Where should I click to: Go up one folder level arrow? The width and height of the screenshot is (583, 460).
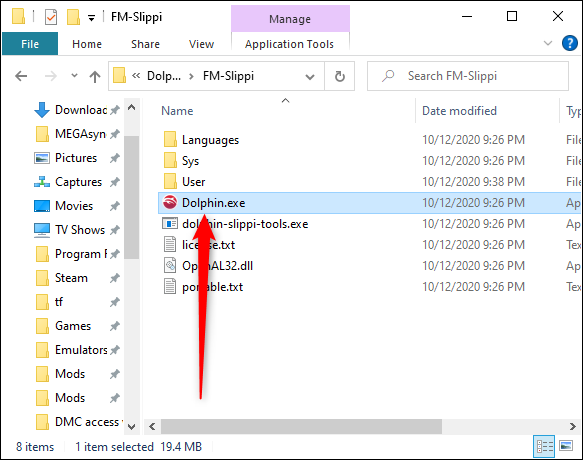(x=95, y=77)
